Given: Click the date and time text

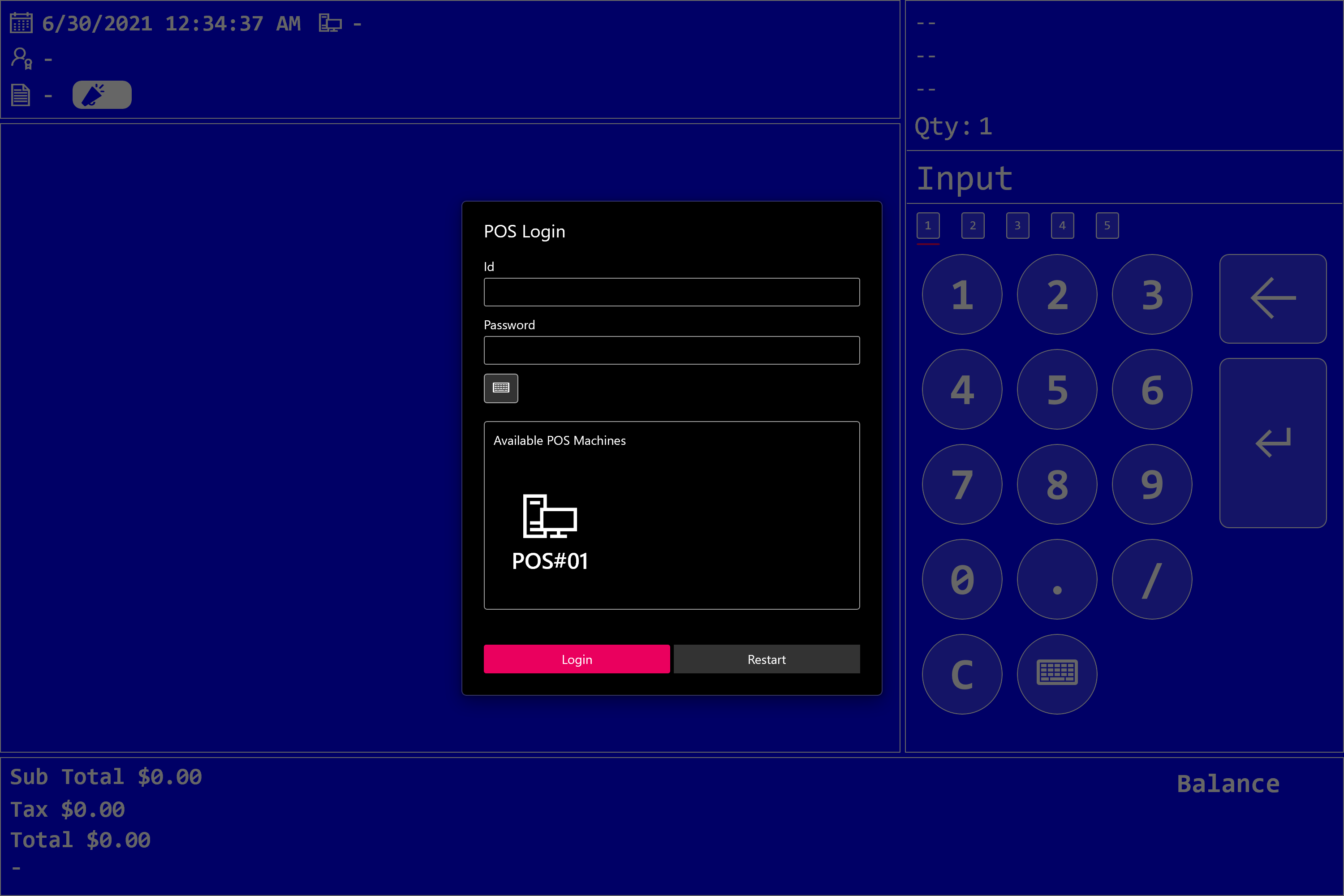Looking at the screenshot, I should coord(172,23).
